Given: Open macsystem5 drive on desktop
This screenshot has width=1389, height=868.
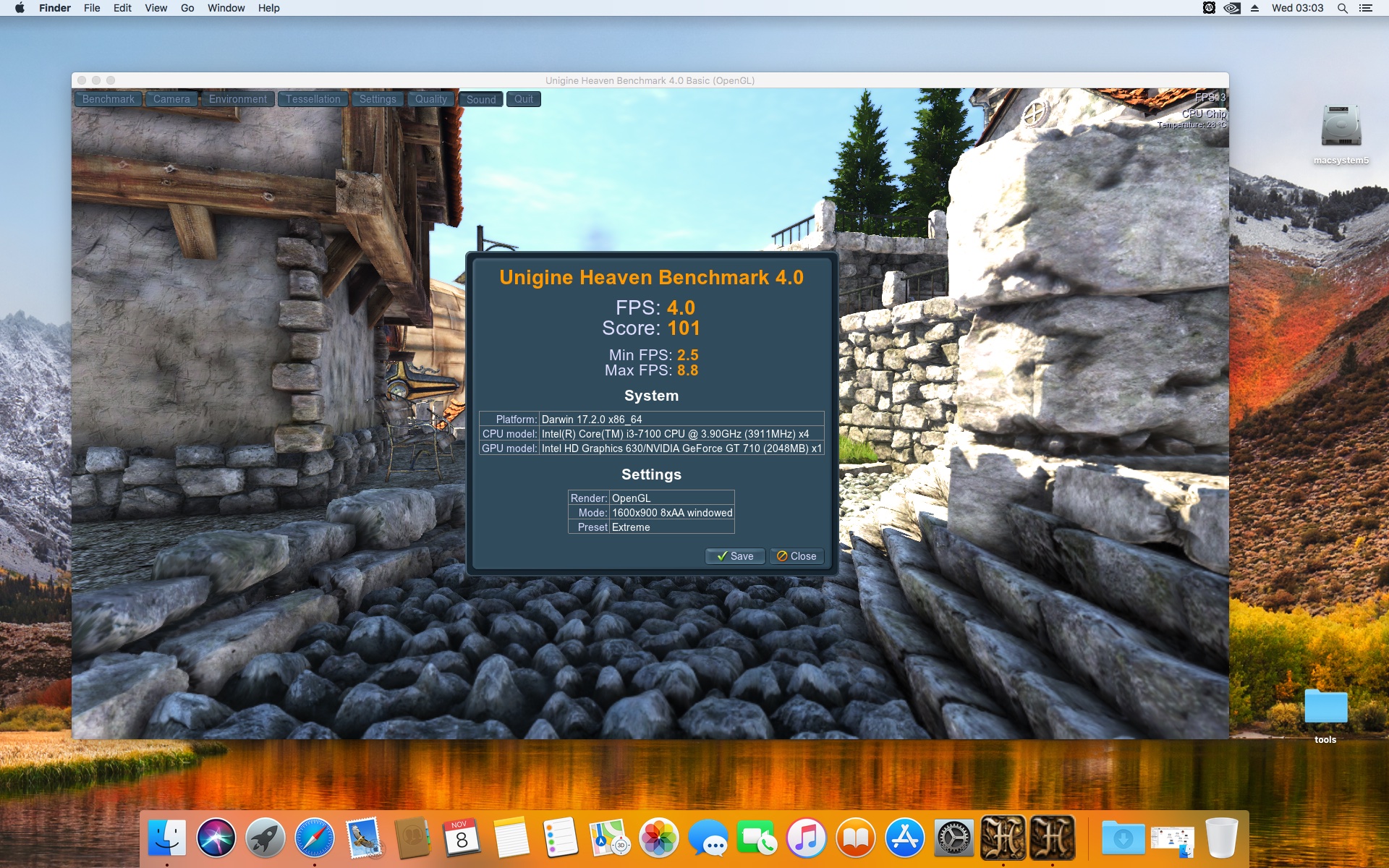Looking at the screenshot, I should [1341, 128].
